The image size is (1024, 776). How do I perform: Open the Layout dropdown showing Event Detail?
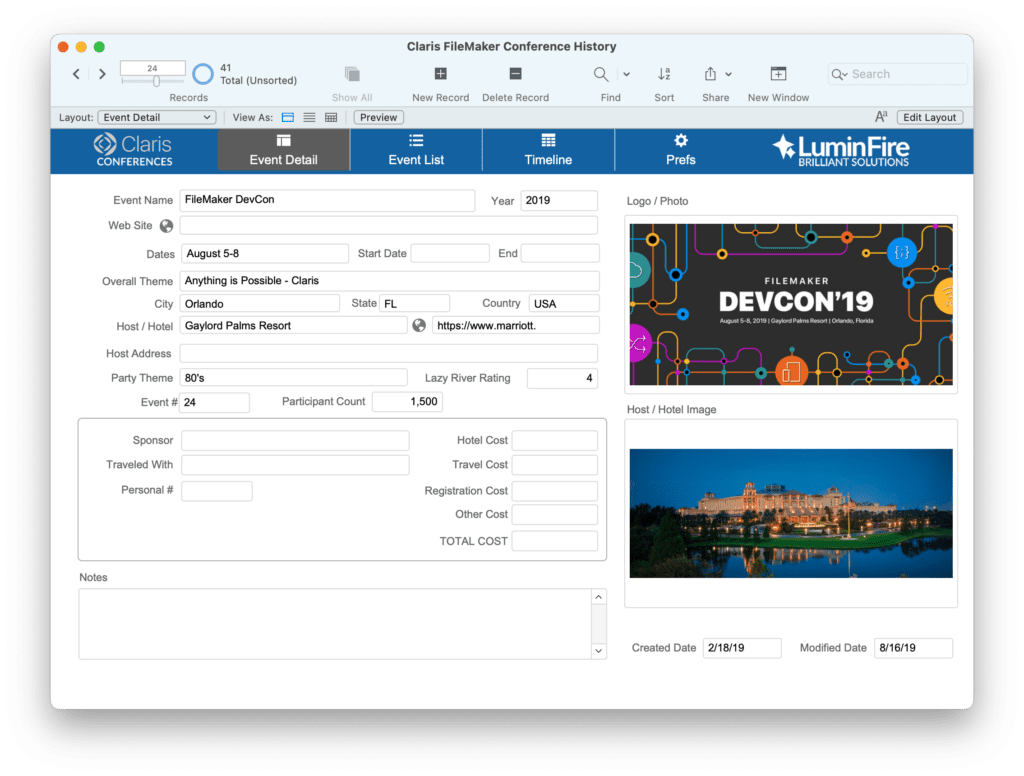(157, 117)
